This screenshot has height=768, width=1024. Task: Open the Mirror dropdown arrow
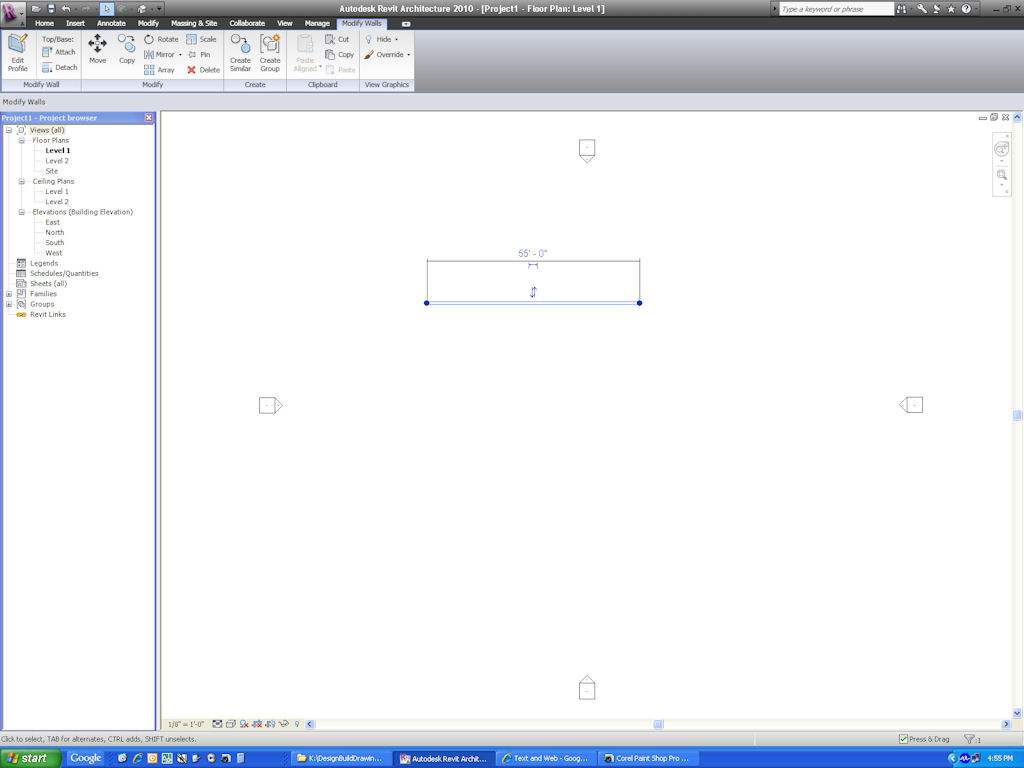pos(180,55)
